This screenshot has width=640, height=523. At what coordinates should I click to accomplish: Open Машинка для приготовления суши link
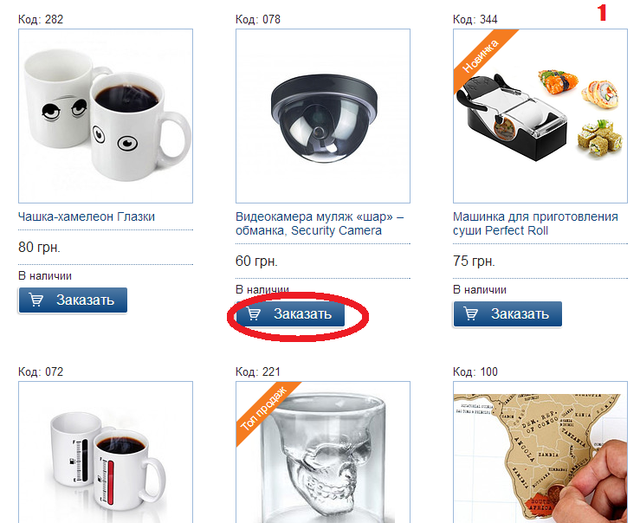(536, 223)
